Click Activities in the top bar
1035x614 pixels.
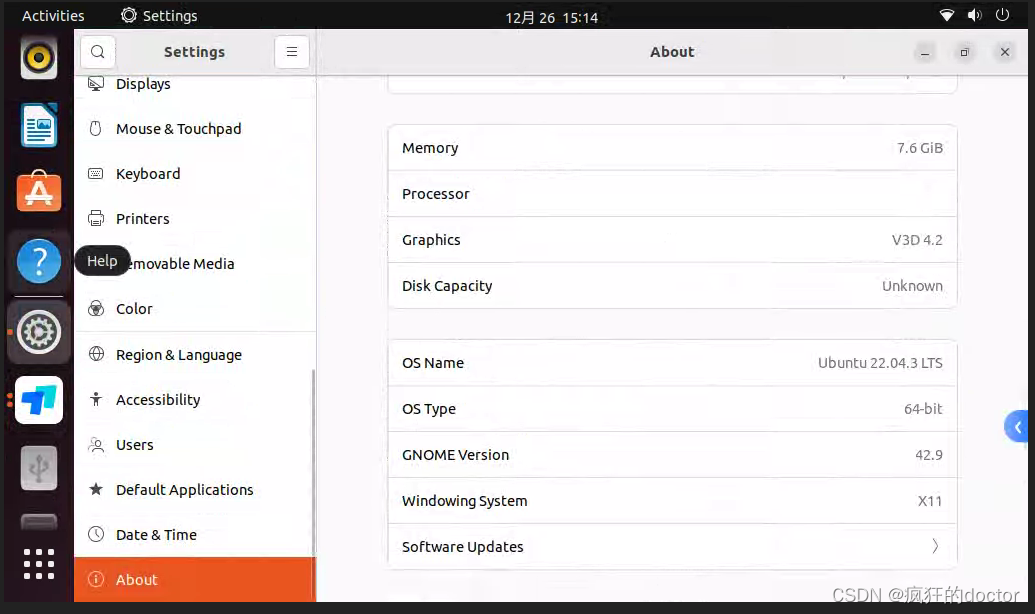click(x=52, y=15)
